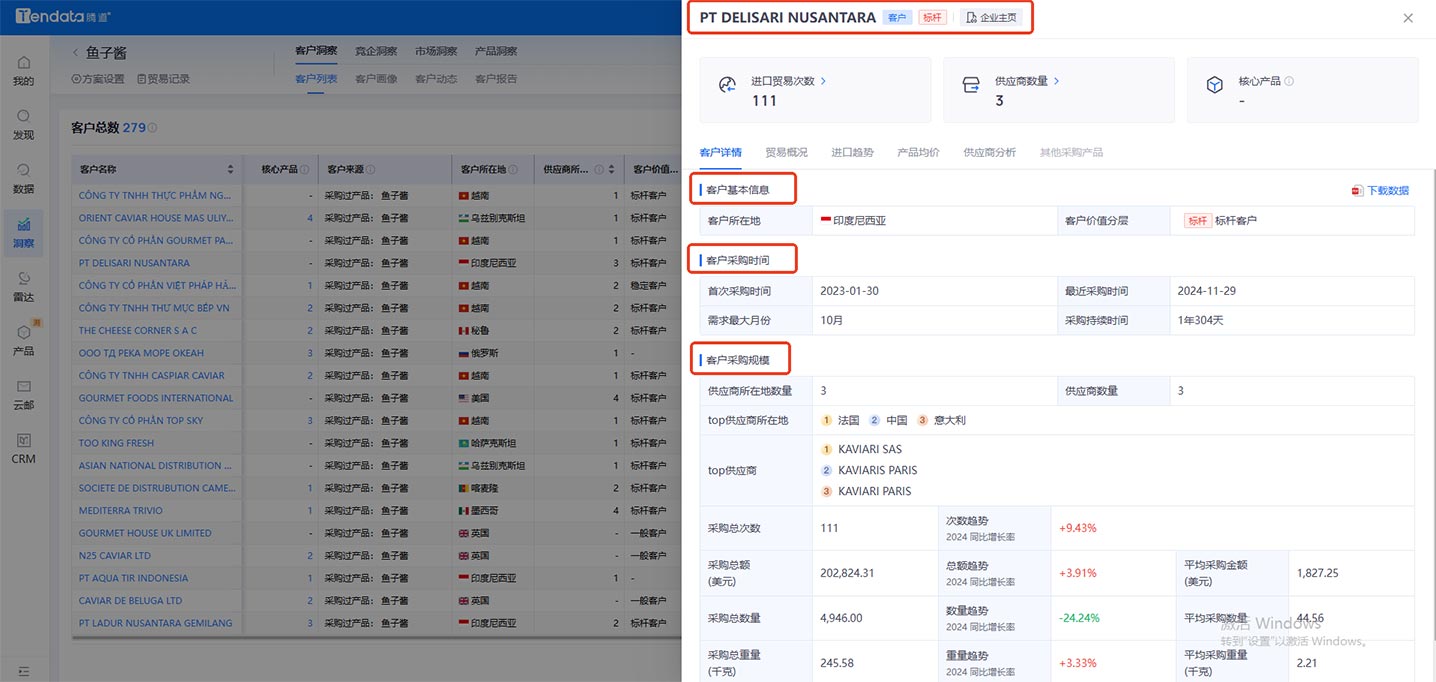Click the 进口贸易次数 card icon
1436x682 pixels.
tap(727, 86)
